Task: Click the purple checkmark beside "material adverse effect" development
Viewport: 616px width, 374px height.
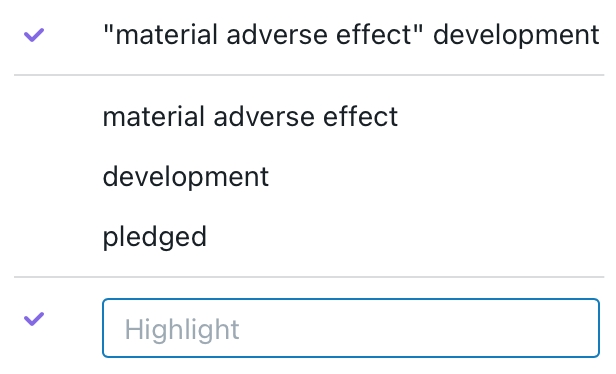Action: click(x=34, y=35)
